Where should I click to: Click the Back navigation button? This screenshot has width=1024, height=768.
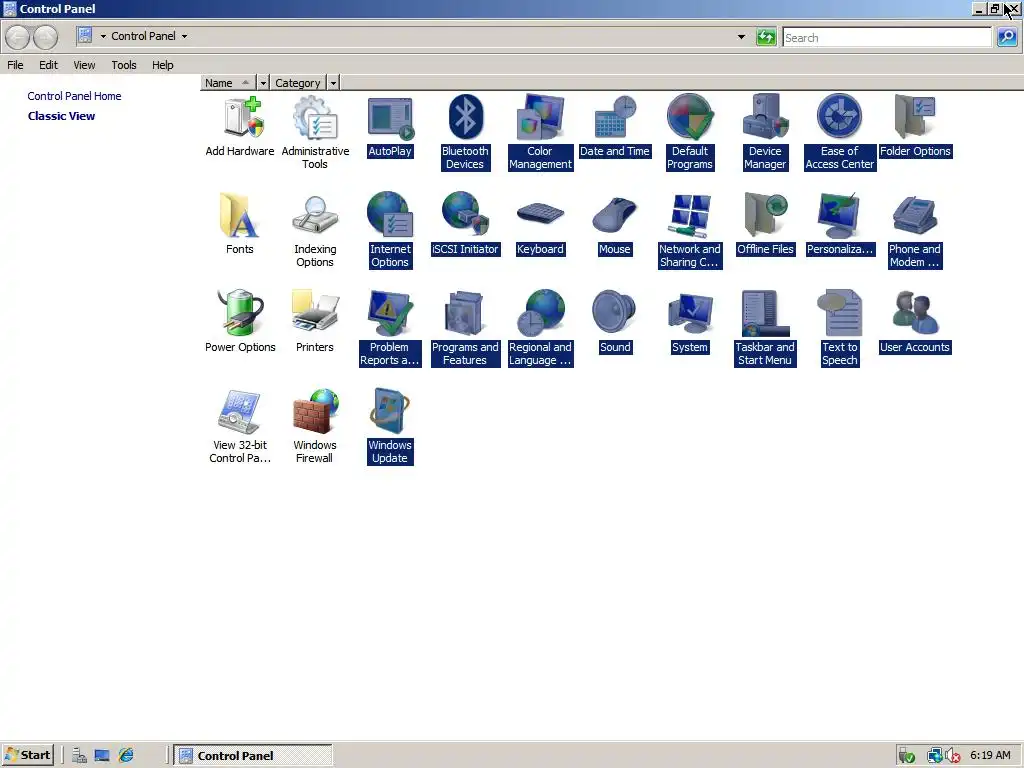pos(18,37)
